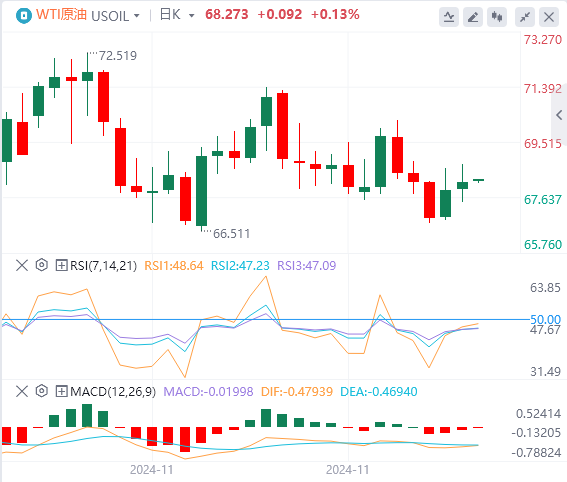Image resolution: width=567 pixels, height=482 pixels.
Task: Click the MACD(12,26,9) indicator label
Action: point(113,392)
